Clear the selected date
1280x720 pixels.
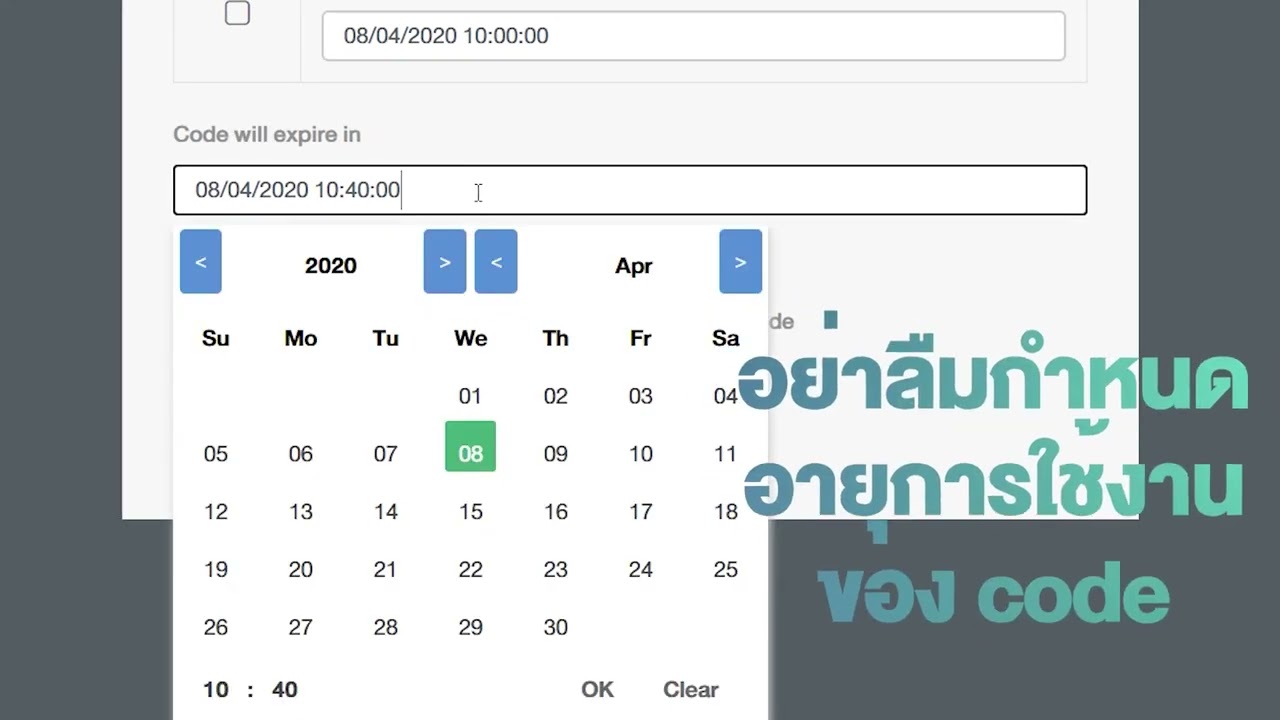(691, 689)
